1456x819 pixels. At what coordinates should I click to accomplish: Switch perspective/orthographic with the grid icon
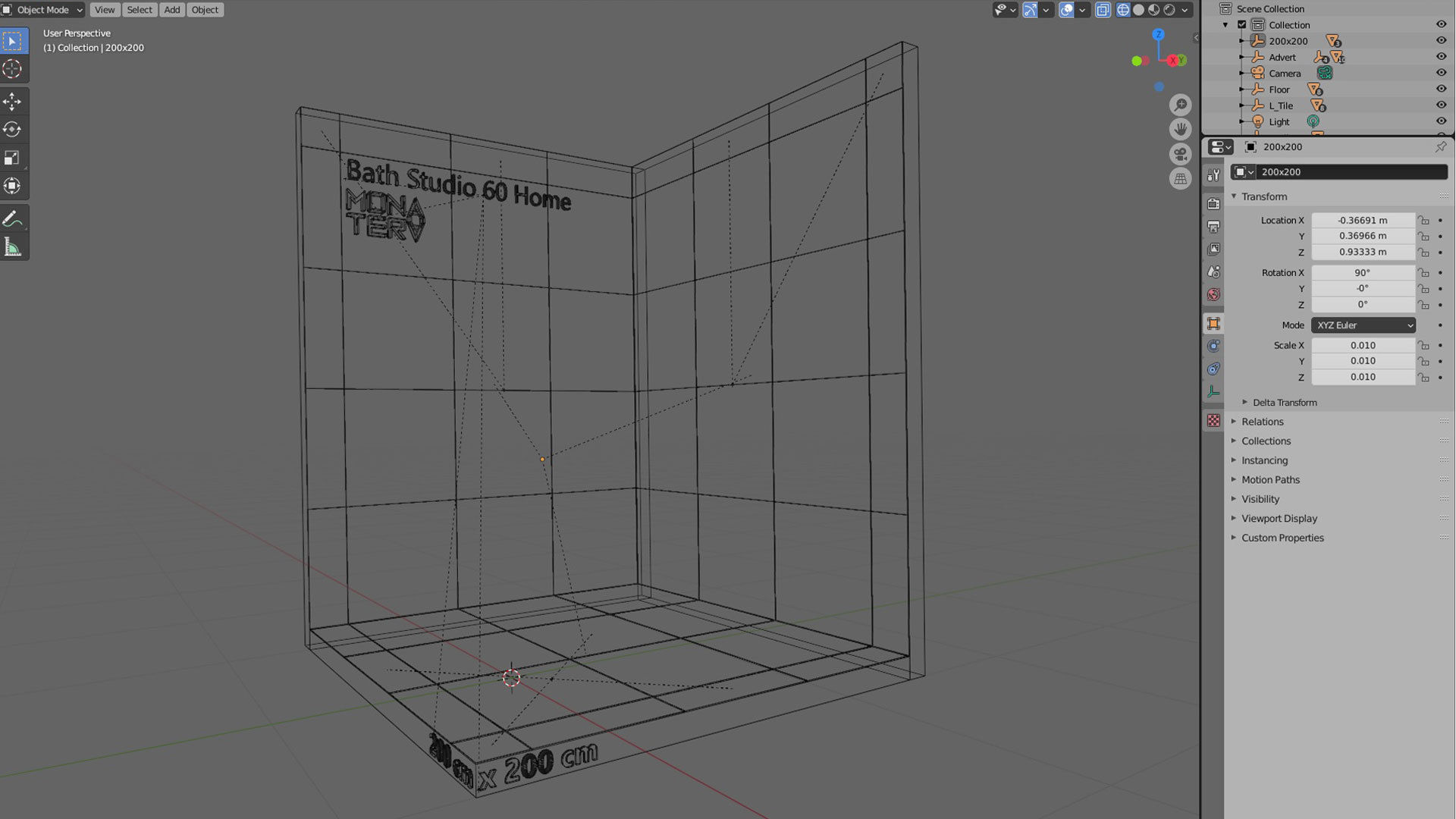coord(1180,179)
